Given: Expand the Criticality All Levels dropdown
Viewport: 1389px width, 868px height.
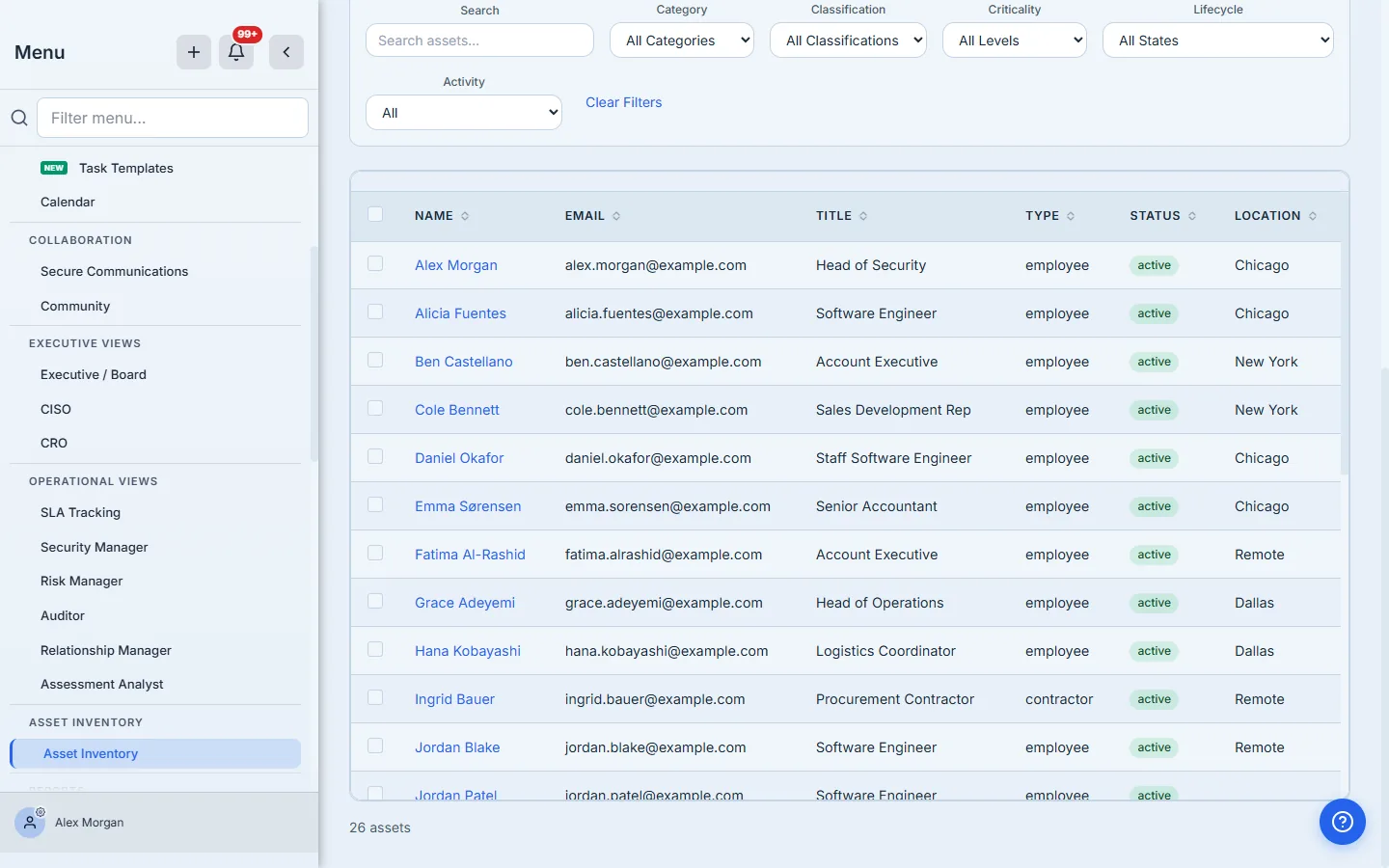Looking at the screenshot, I should (x=1015, y=41).
